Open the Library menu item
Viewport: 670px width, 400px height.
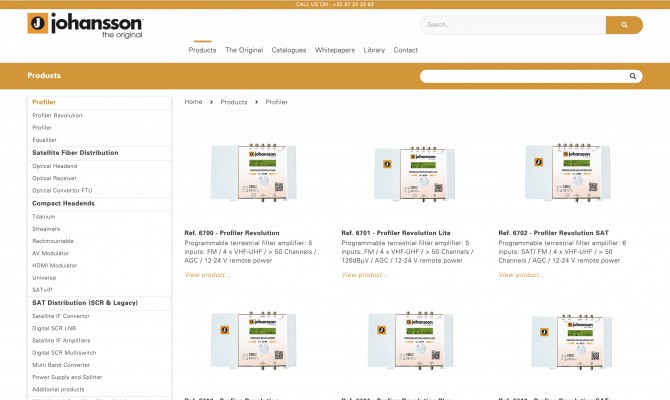pyautogui.click(x=374, y=50)
